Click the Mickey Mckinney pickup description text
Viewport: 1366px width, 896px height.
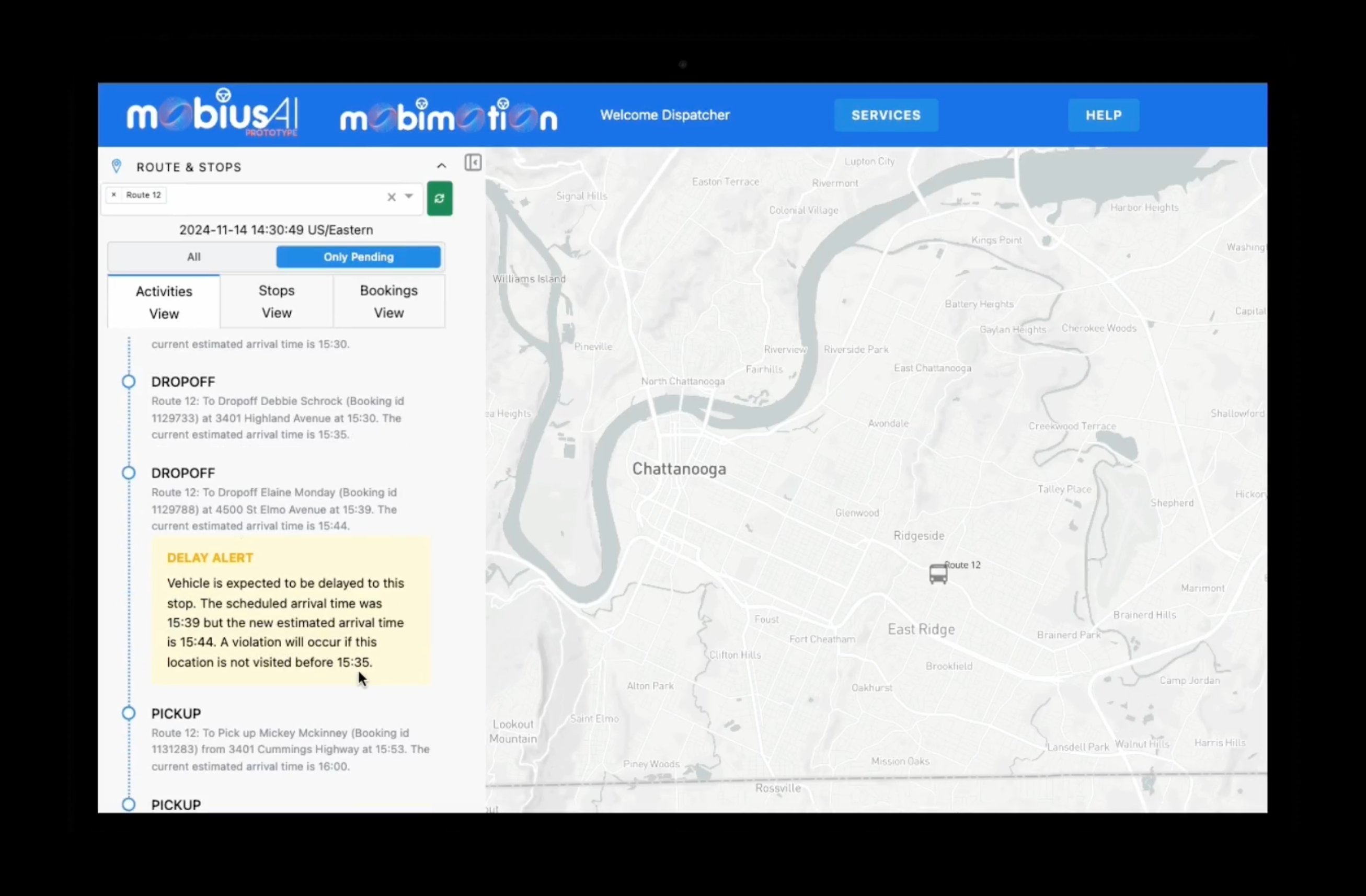291,750
